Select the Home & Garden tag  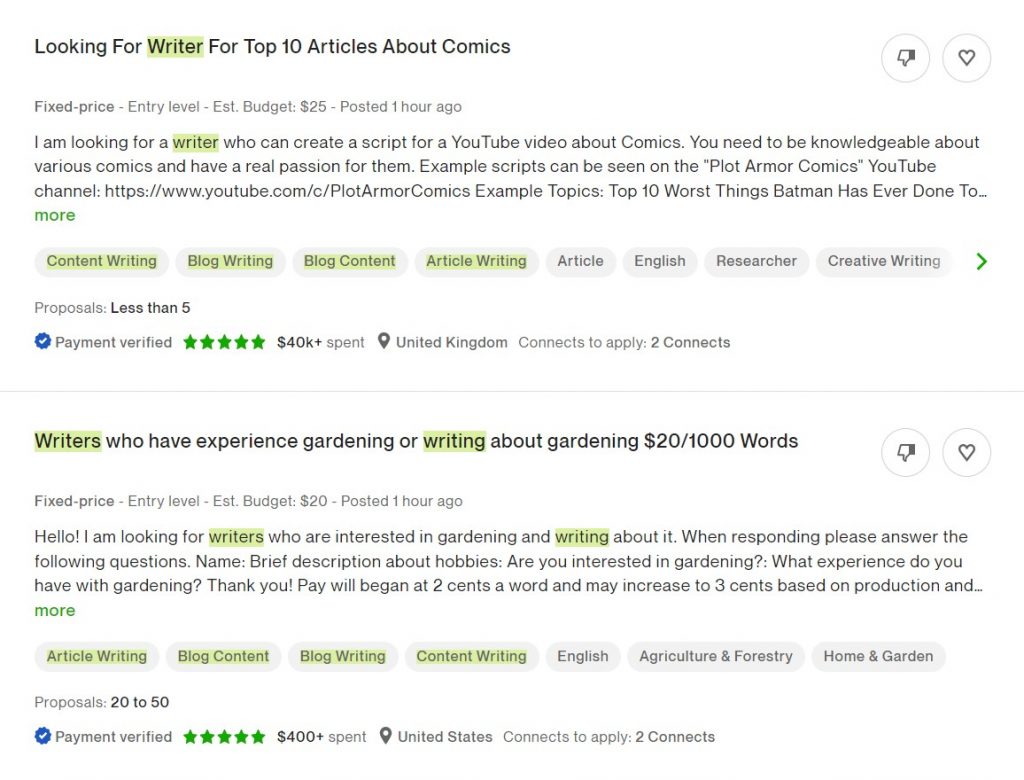(878, 656)
